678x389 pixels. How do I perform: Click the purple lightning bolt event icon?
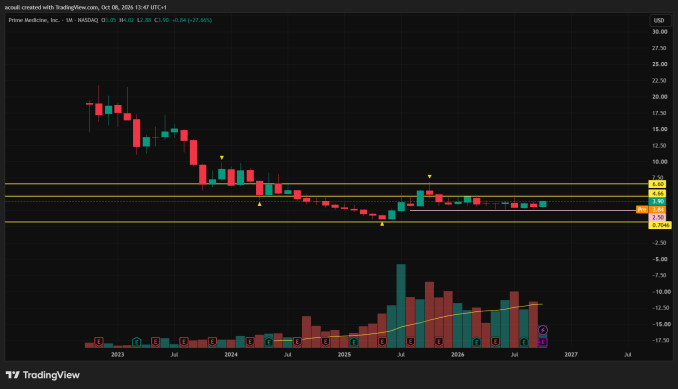[543, 330]
